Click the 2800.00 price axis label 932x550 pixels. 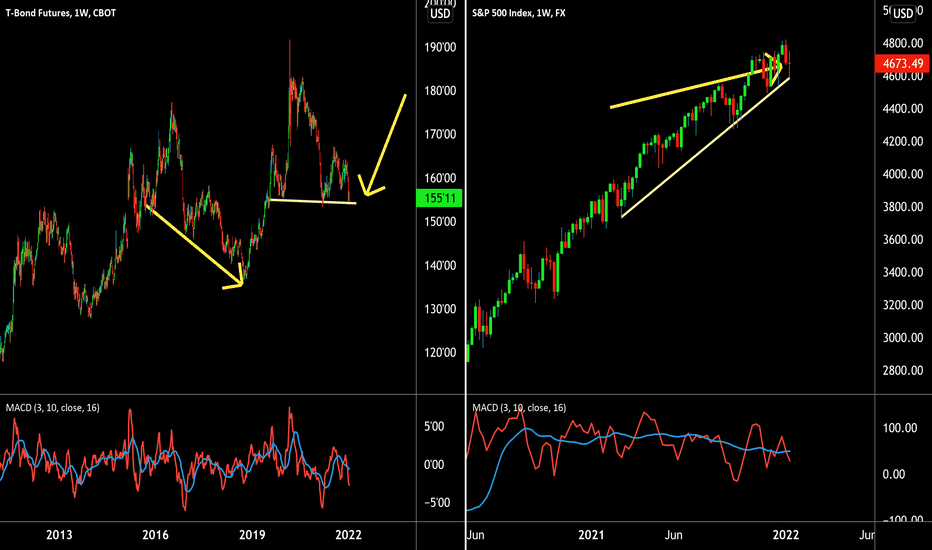[903, 370]
